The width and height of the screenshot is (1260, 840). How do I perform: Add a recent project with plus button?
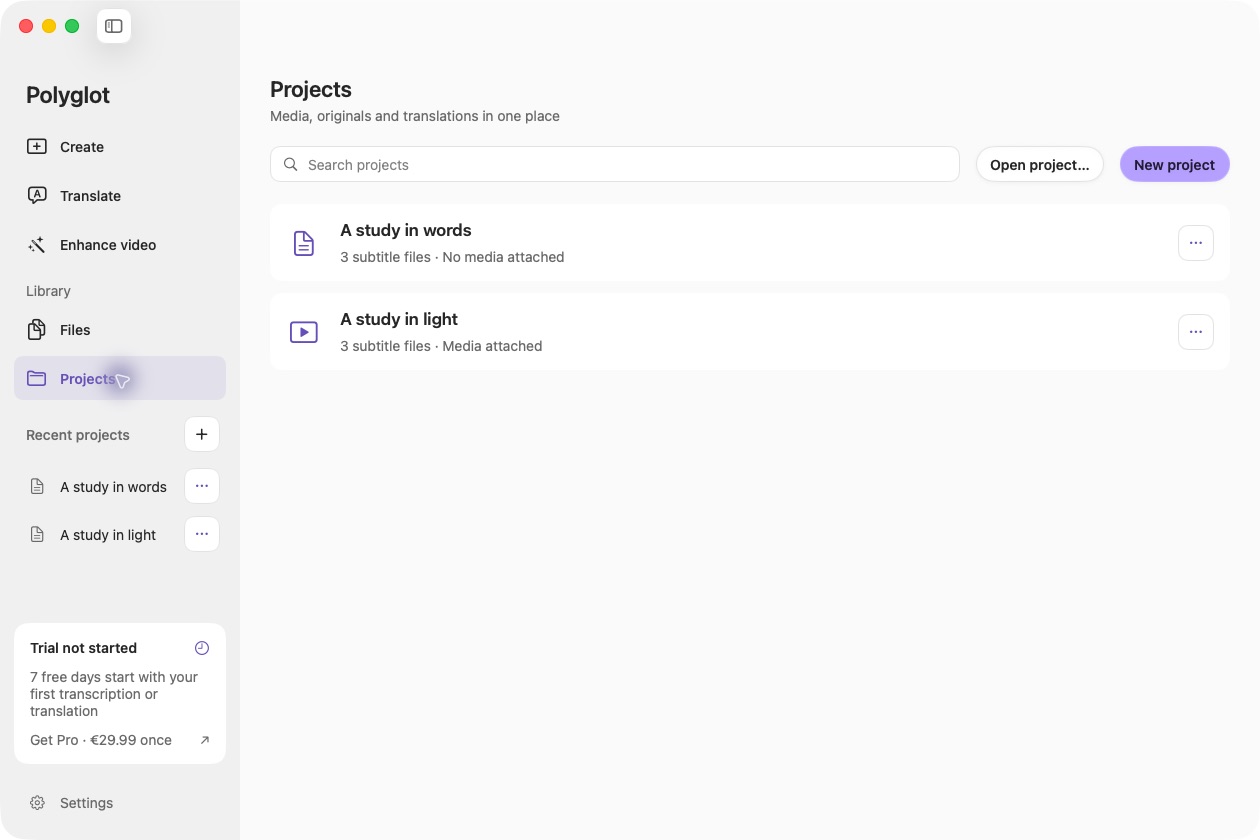click(x=202, y=434)
